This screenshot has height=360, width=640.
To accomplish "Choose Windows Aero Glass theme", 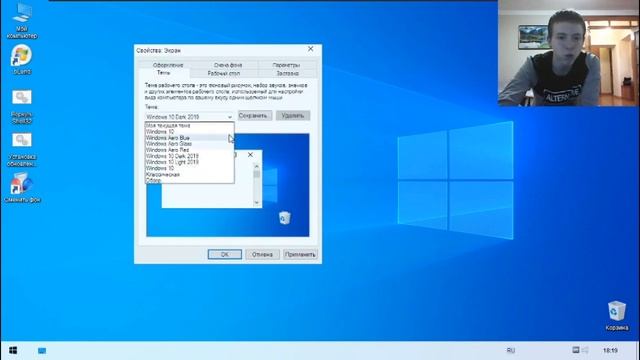I will pyautogui.click(x=189, y=144).
